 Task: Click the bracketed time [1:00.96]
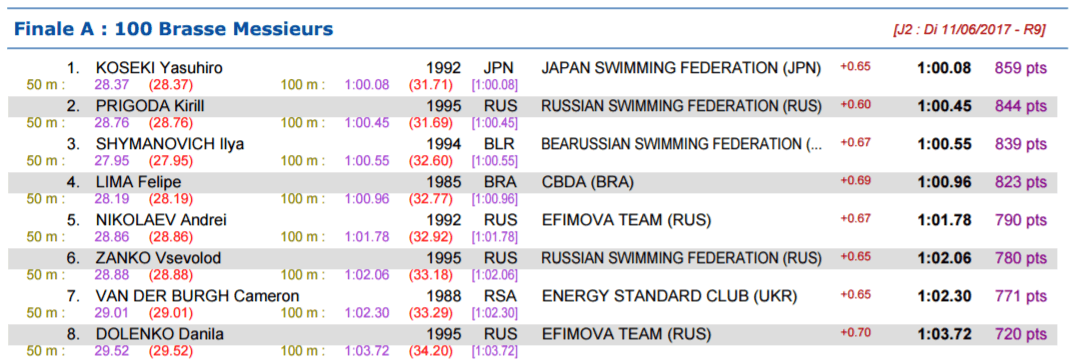coord(495,199)
